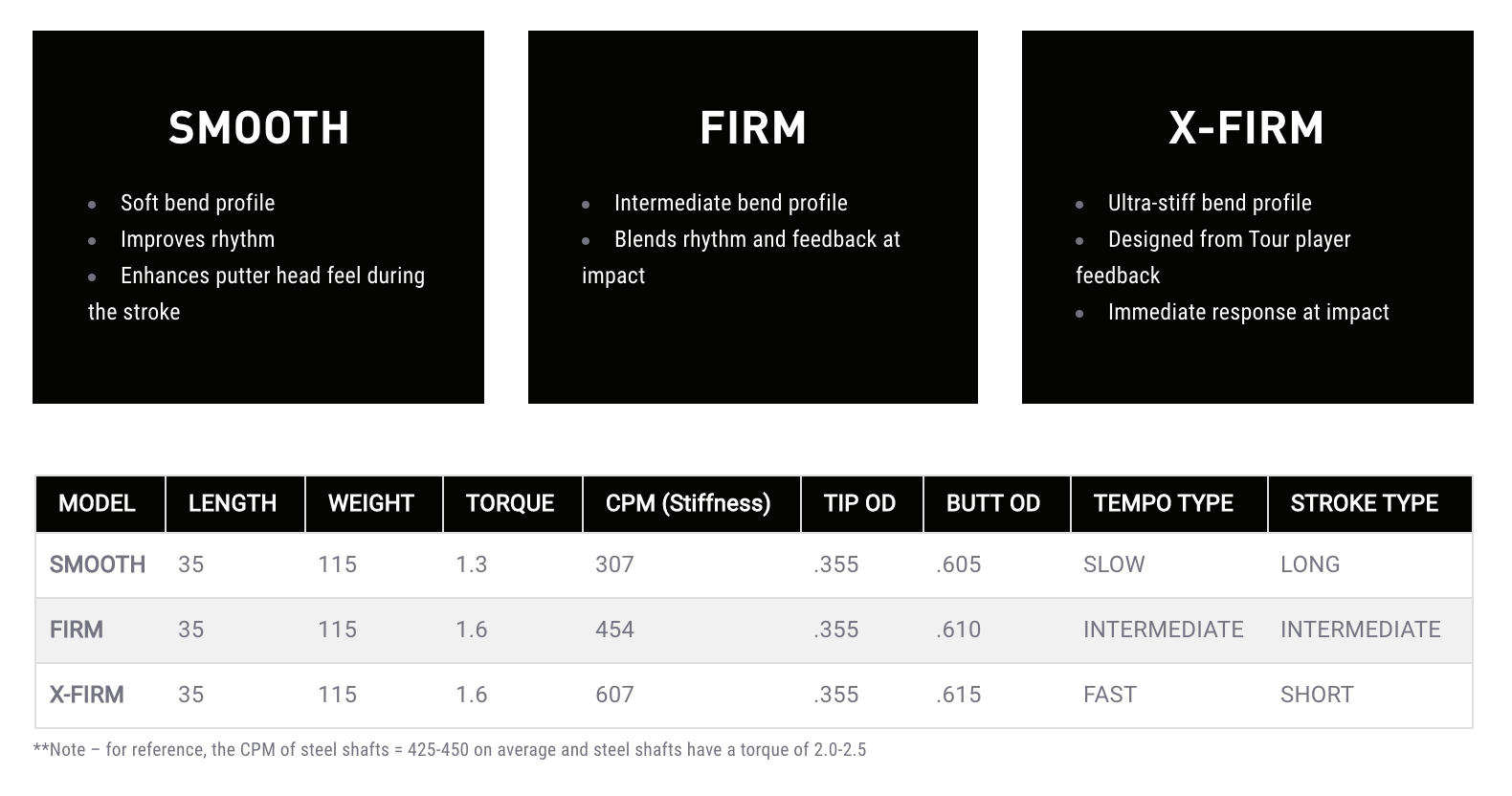This screenshot has height=796, width=1512.
Task: Click the SMOOTH card heading
Action: point(258,128)
